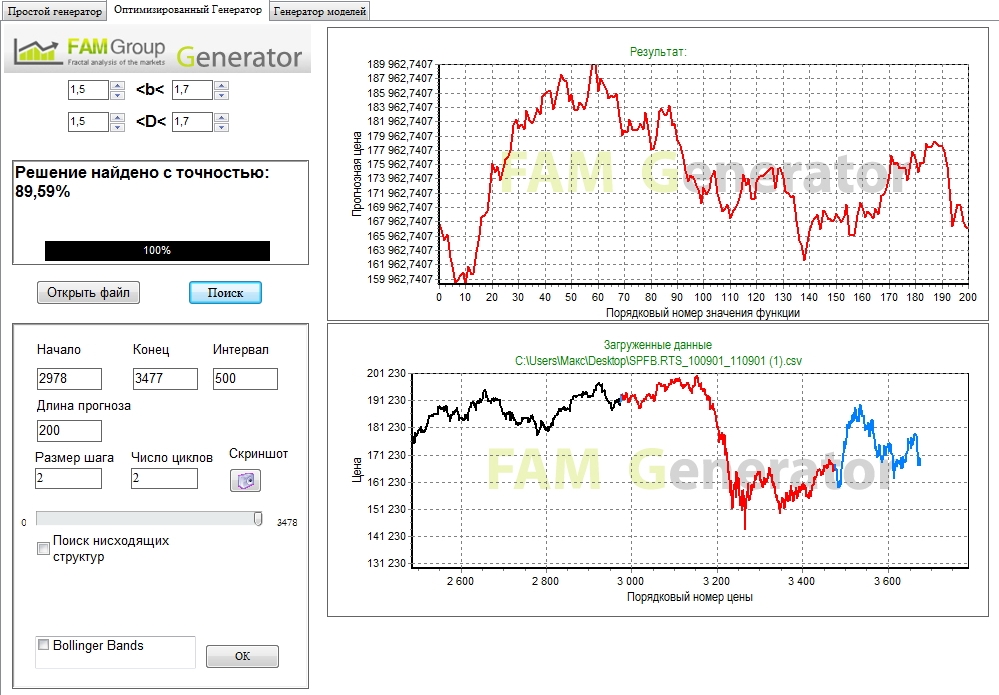
Task: Start the search with Поиск button
Action: point(226,292)
